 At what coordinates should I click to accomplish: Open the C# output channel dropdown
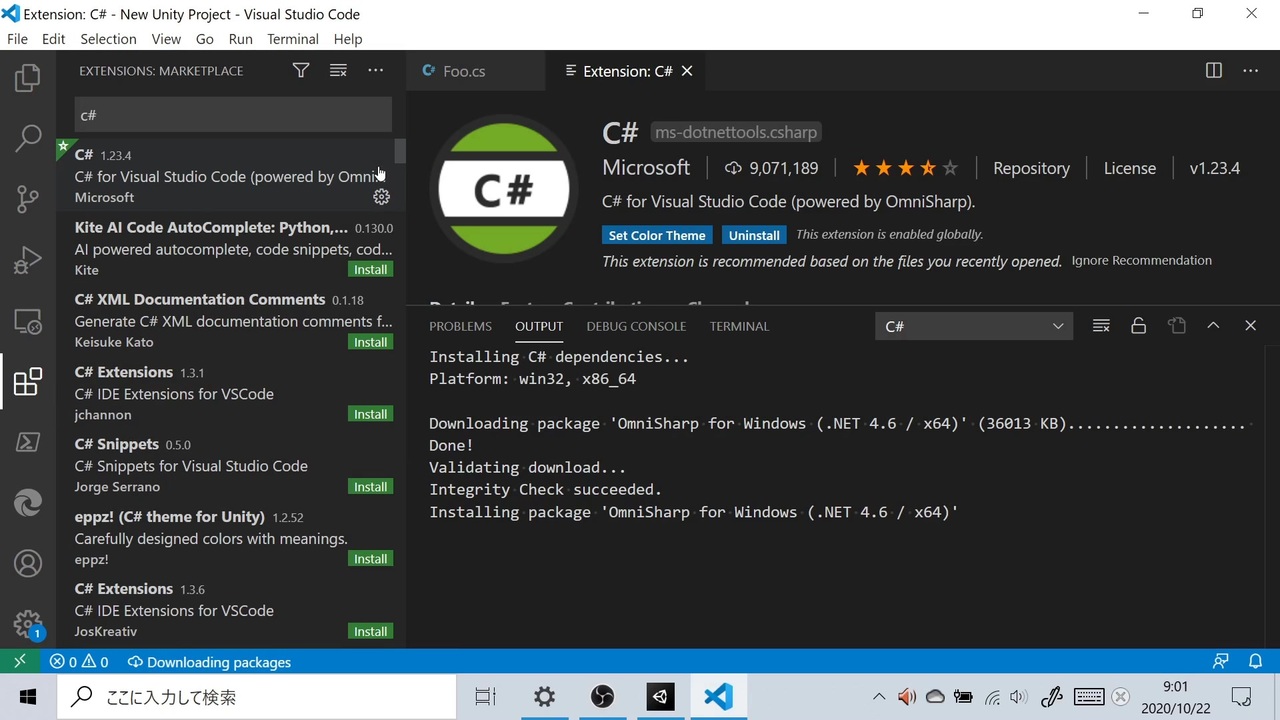[x=974, y=326]
